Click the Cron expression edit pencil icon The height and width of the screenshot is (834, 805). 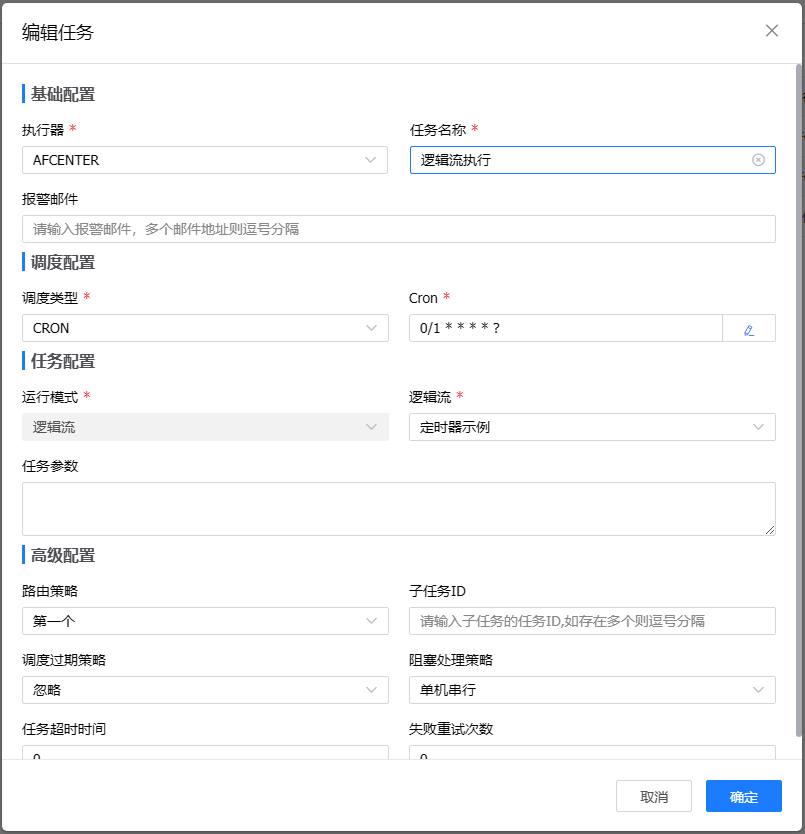(748, 328)
